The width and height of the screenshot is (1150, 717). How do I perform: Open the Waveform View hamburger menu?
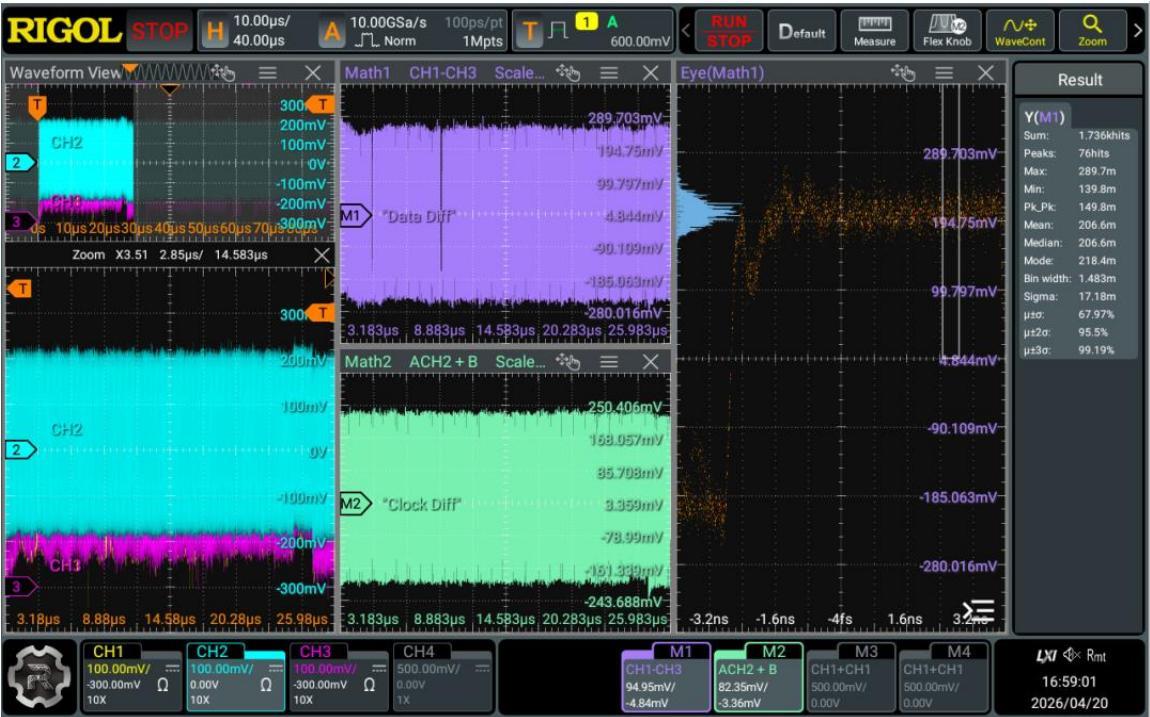click(268, 73)
